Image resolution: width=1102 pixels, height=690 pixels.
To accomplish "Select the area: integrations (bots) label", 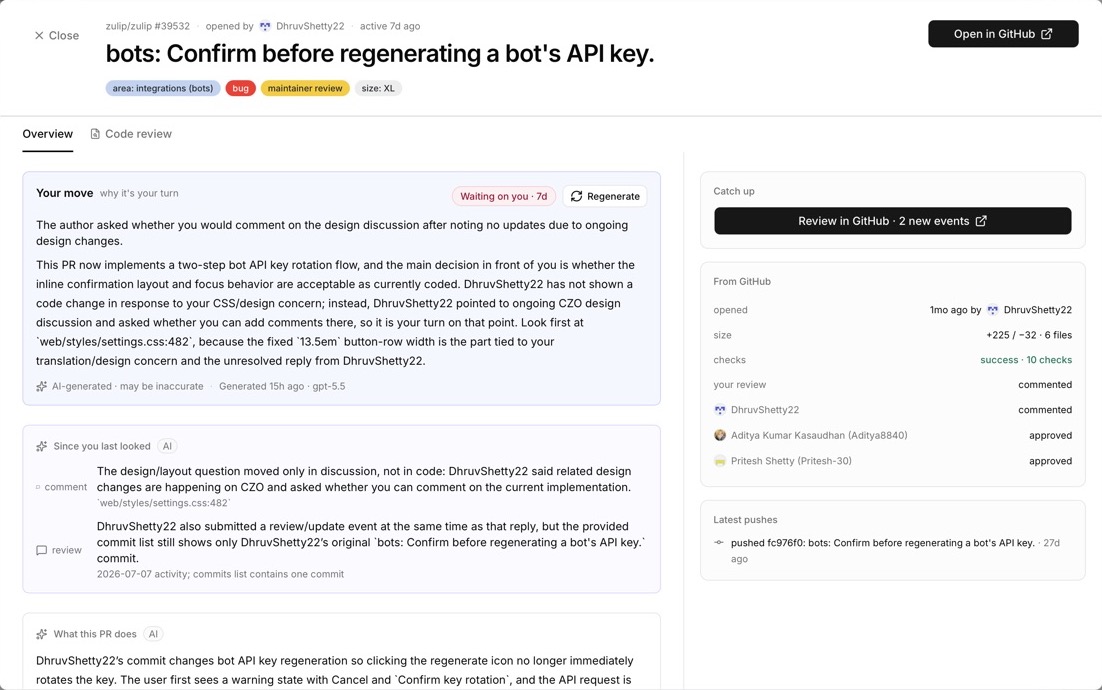I will 163,88.
